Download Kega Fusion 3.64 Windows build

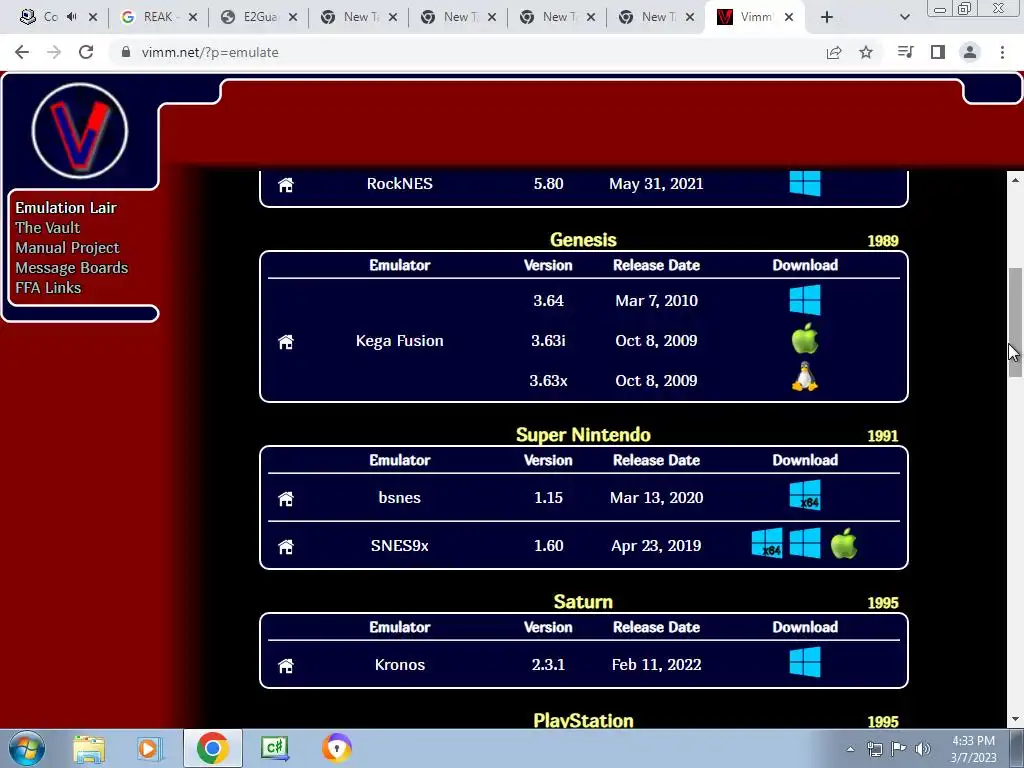[x=805, y=300]
